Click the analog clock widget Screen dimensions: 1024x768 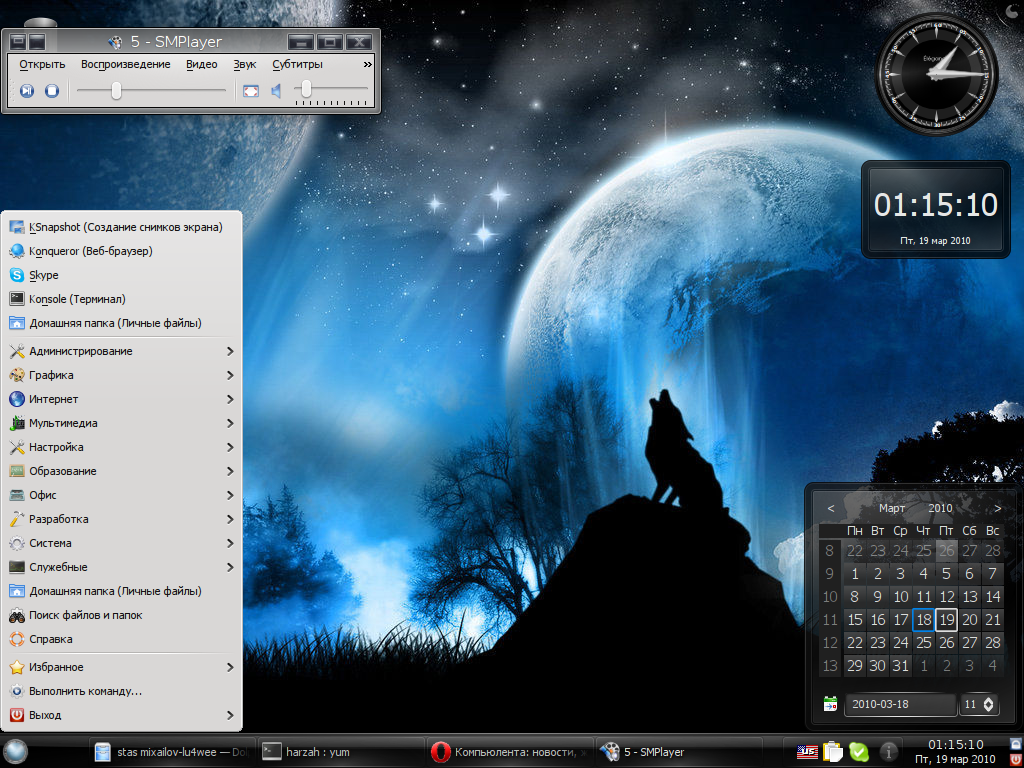(936, 74)
